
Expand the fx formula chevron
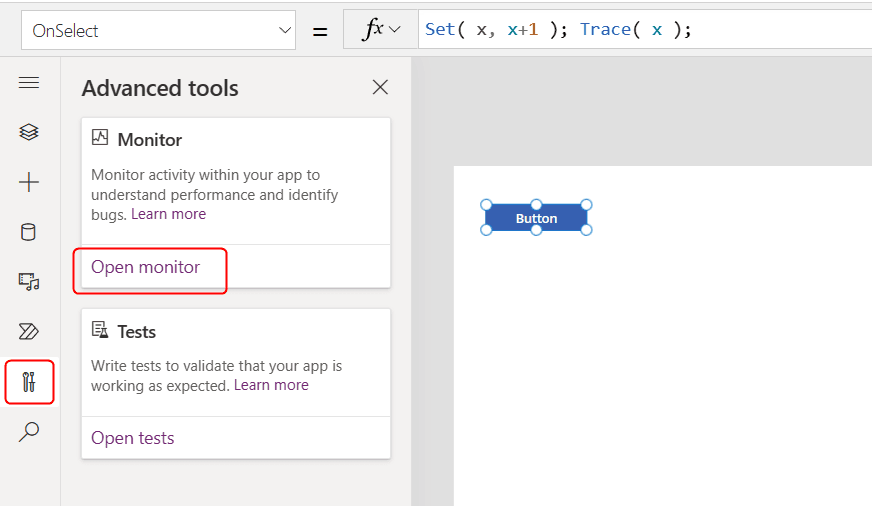coord(395,29)
